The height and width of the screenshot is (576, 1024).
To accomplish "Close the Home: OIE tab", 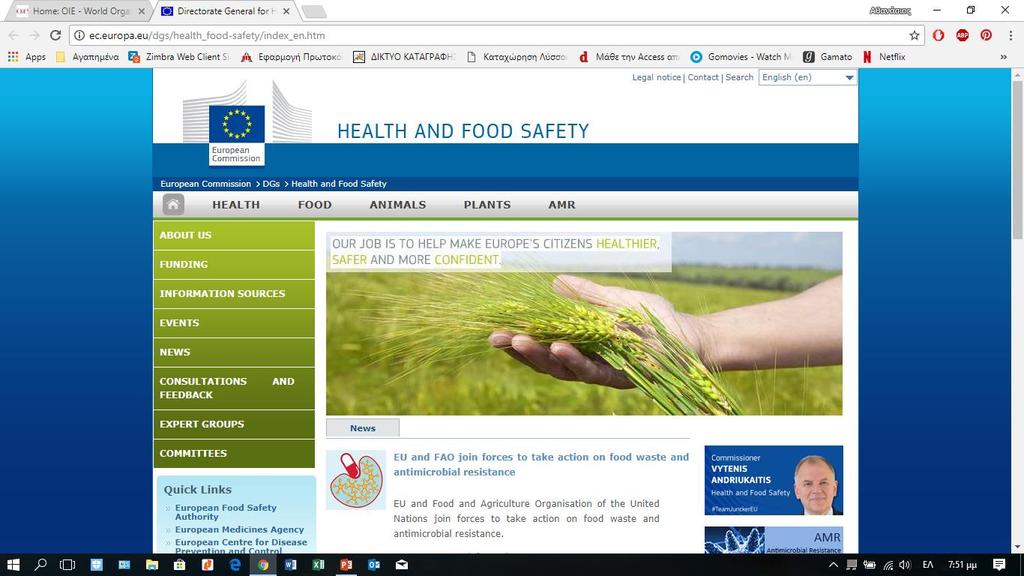I will click(142, 11).
